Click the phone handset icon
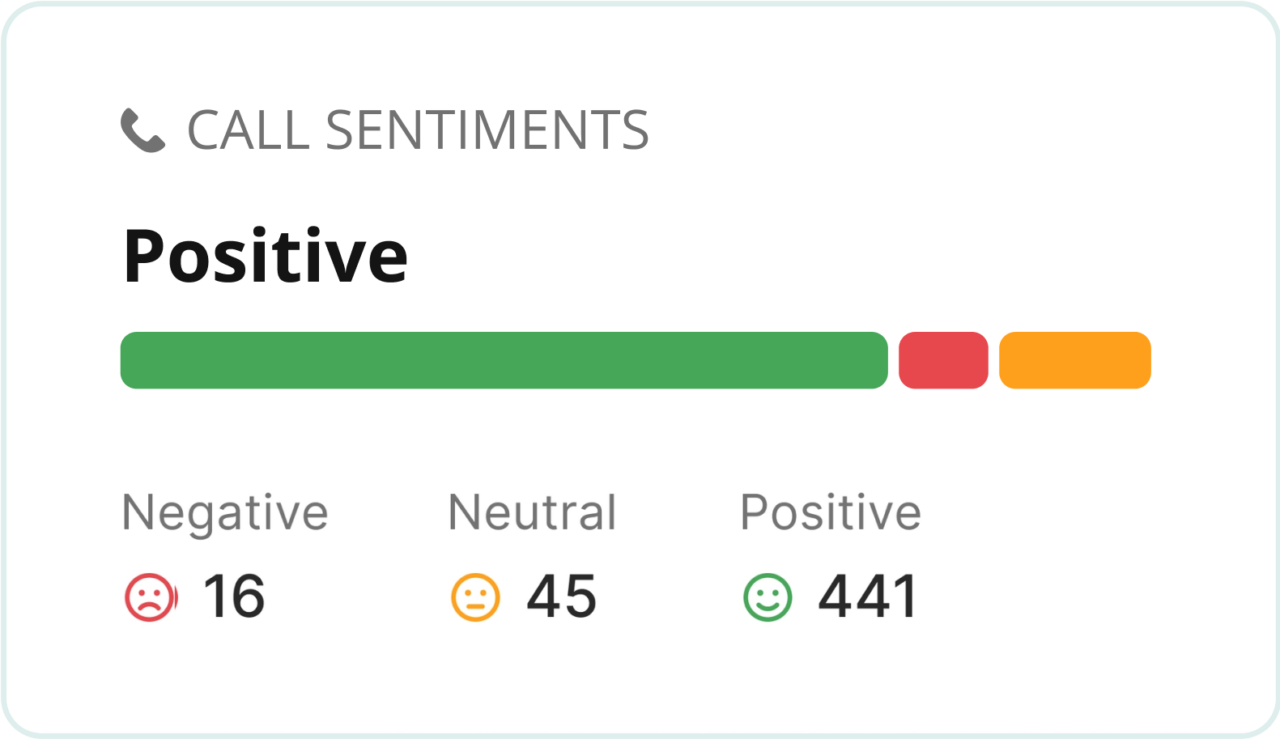 (142, 131)
